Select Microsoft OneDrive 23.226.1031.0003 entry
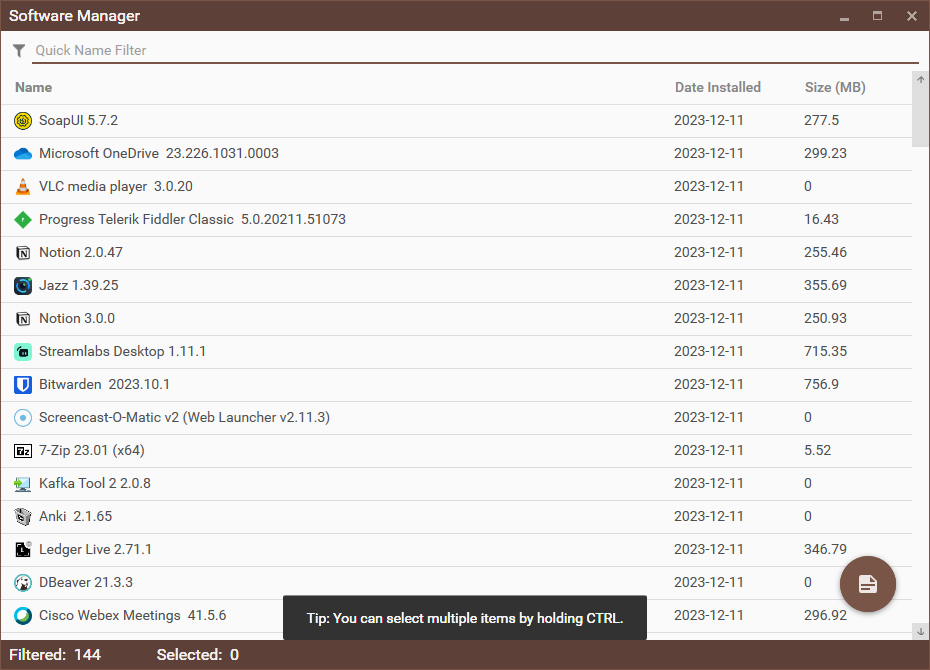Screen dimensions: 930x670 pyautogui.click(x=158, y=154)
